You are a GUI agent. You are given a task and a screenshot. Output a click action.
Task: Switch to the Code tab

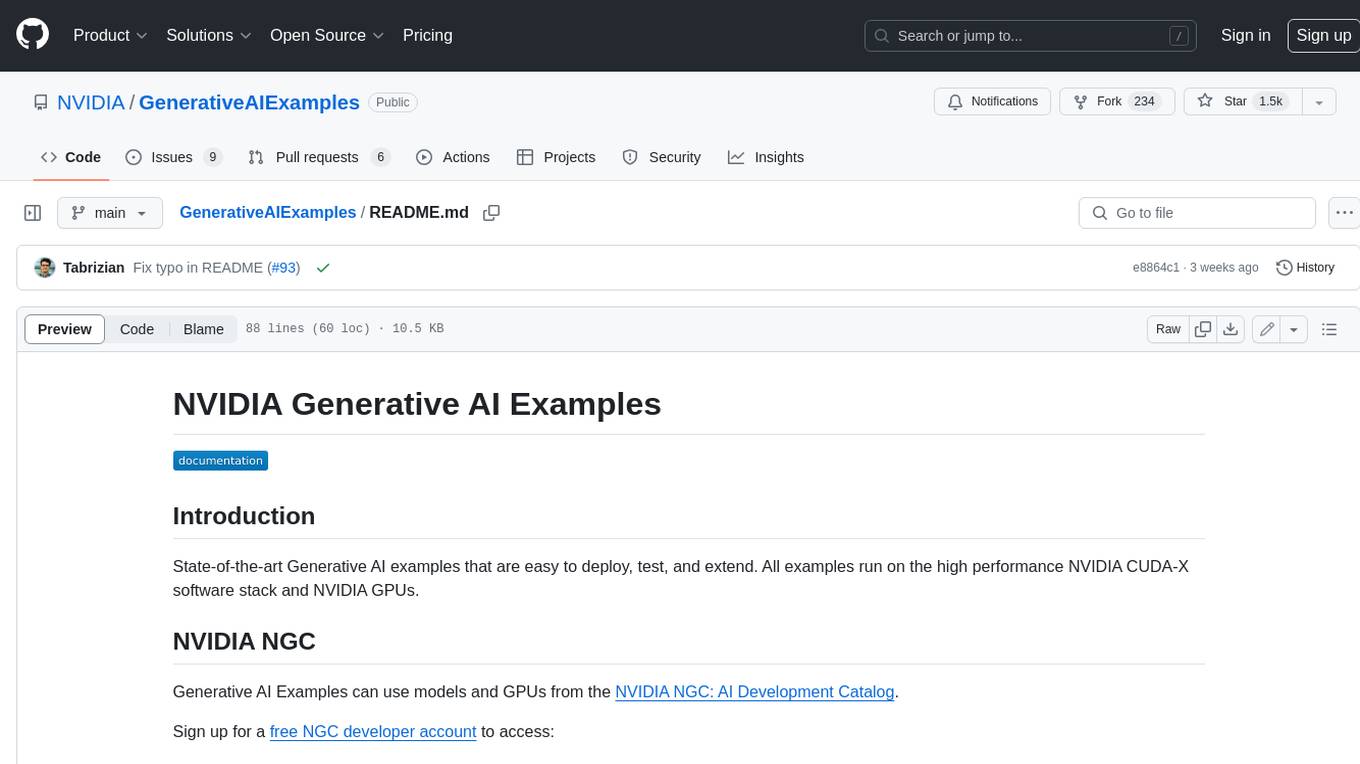point(71,157)
